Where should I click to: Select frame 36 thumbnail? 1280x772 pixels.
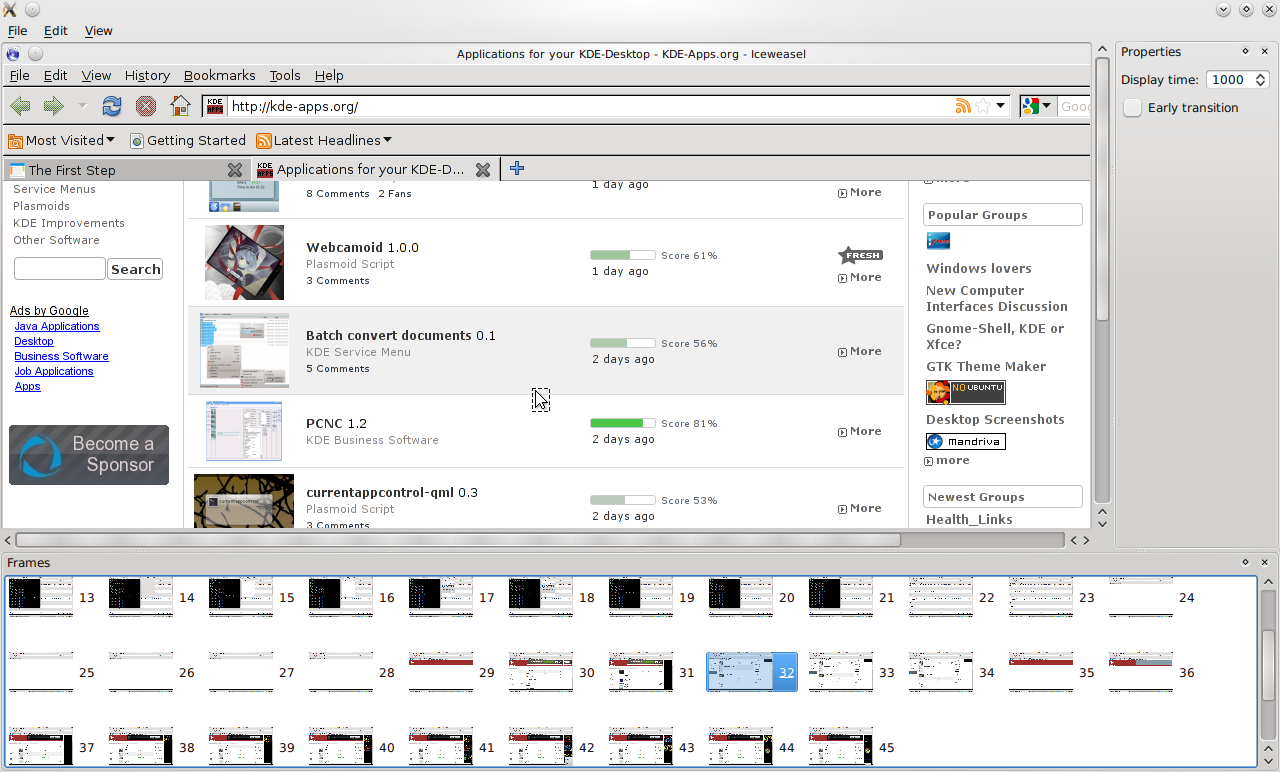(x=1141, y=673)
